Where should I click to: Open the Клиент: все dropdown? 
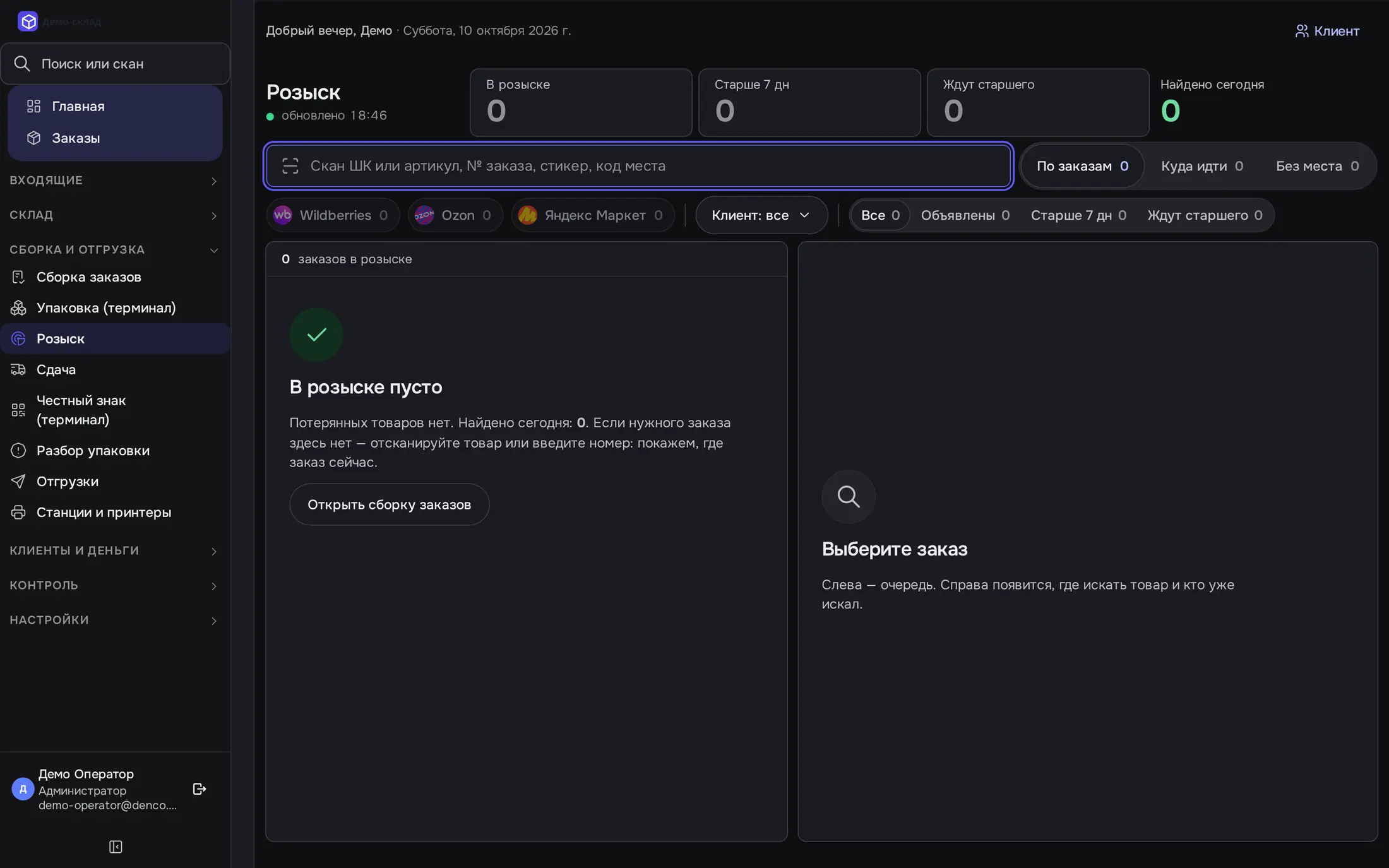761,215
